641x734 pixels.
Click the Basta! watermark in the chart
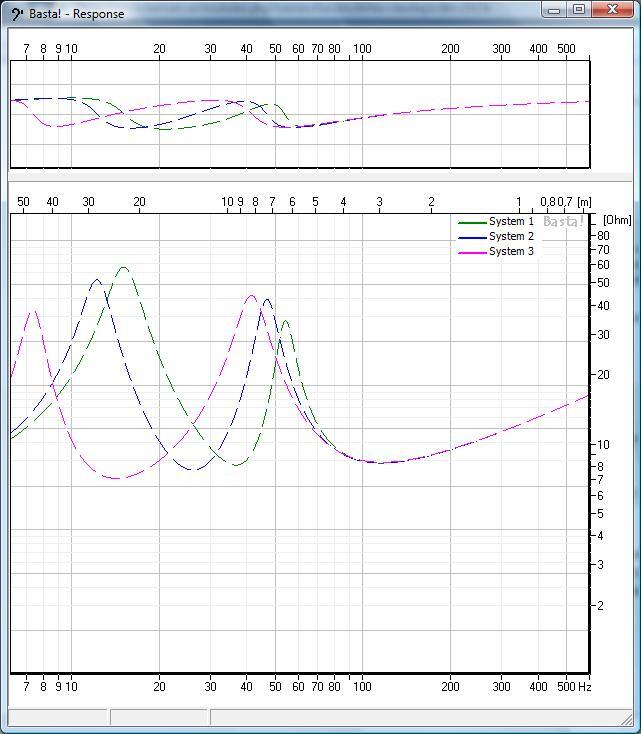[563, 222]
